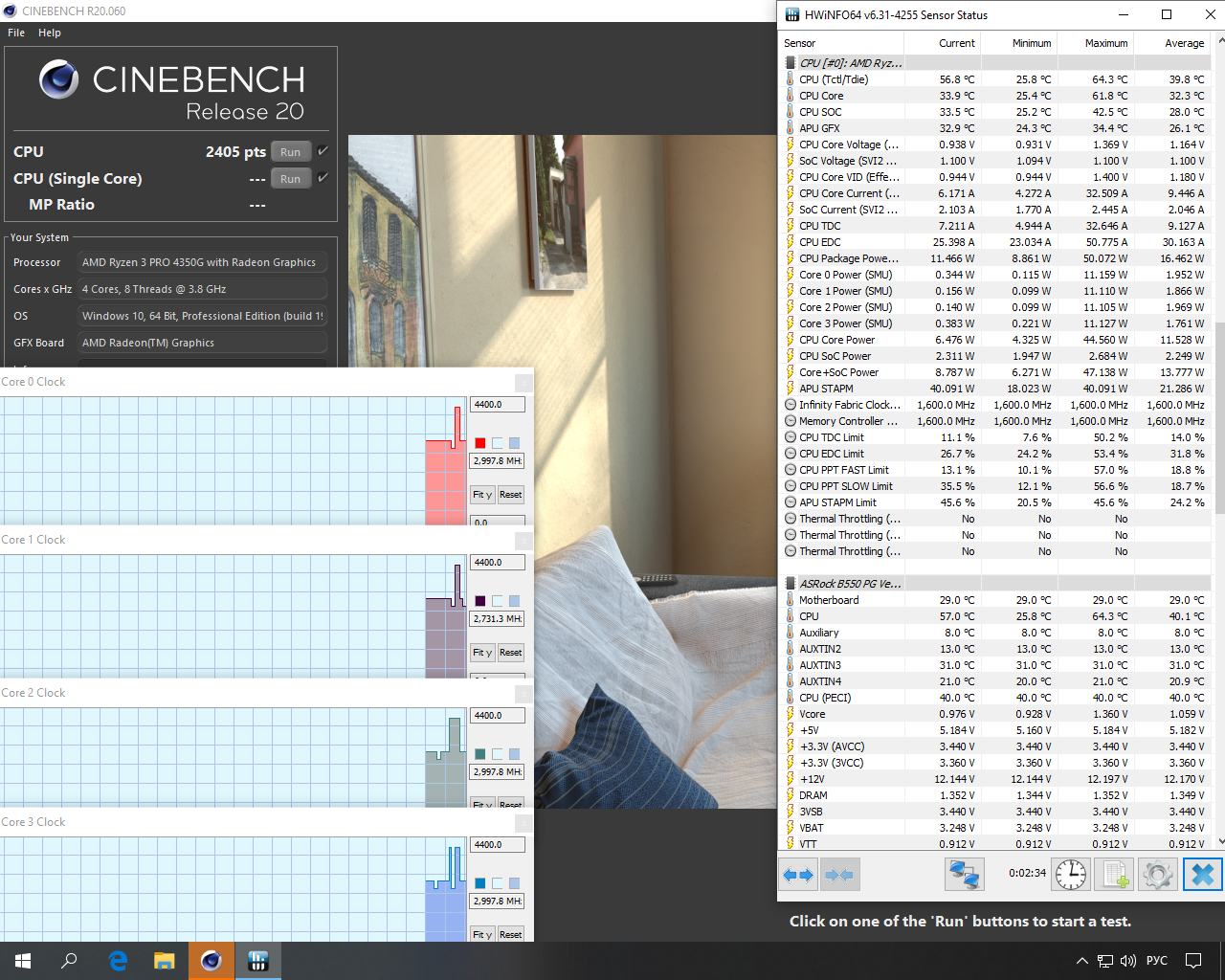Click the clock icon beside the 0:02:34 timer
This screenshot has width=1225, height=980.
[1071, 875]
